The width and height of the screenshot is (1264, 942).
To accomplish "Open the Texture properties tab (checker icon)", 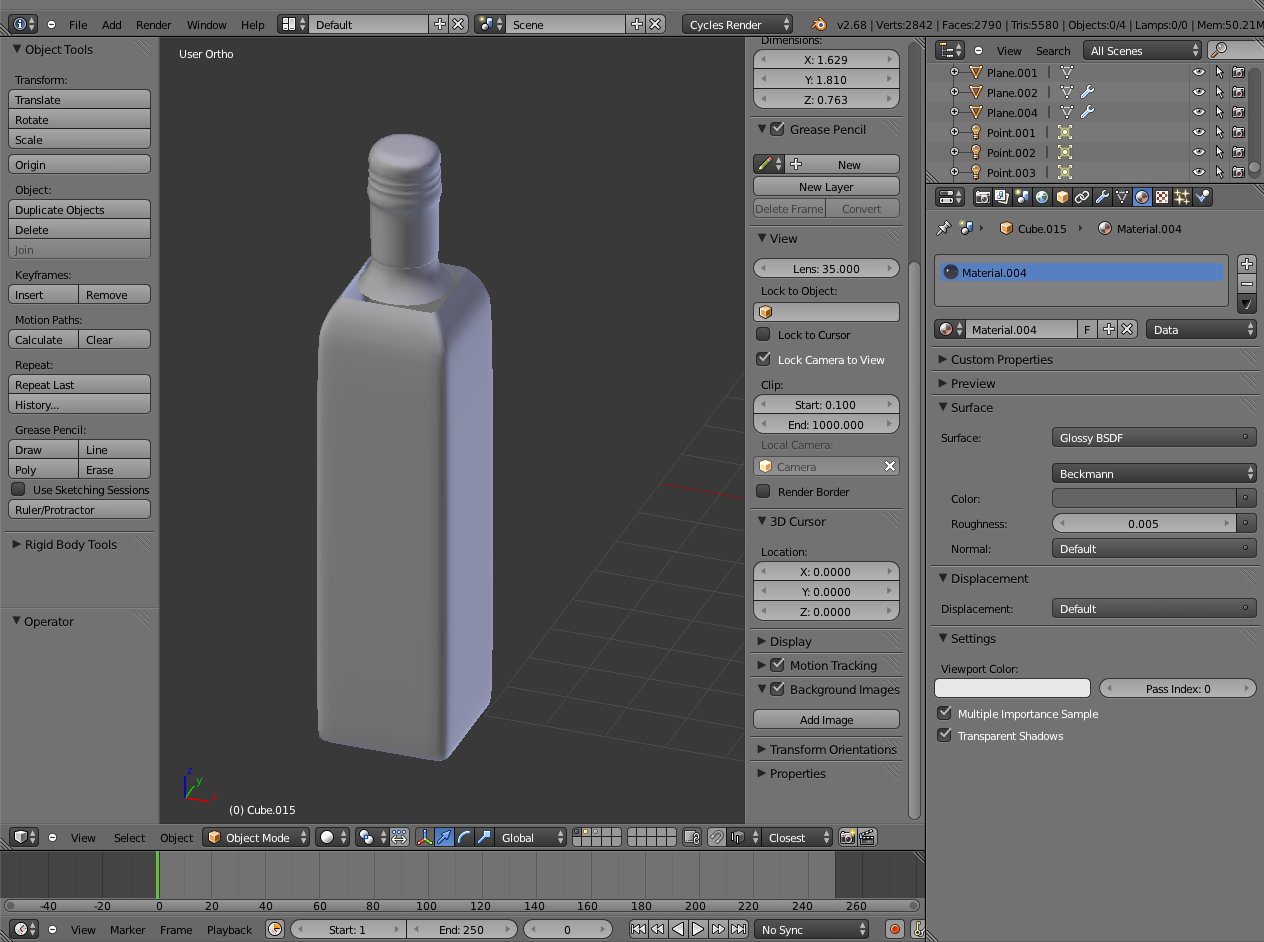I will point(1162,197).
